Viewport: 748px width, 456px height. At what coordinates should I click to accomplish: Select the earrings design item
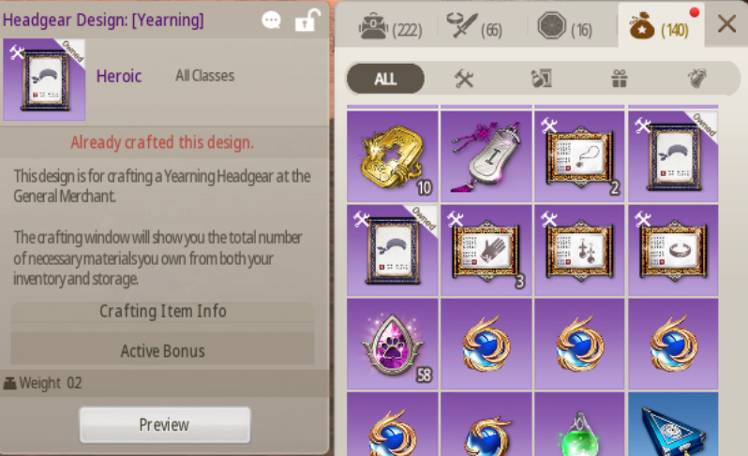click(580, 250)
